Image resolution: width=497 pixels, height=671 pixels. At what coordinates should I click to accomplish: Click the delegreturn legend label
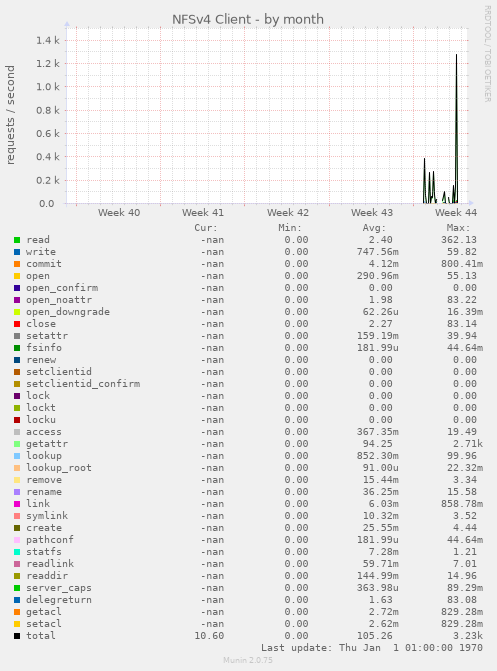click(59, 600)
